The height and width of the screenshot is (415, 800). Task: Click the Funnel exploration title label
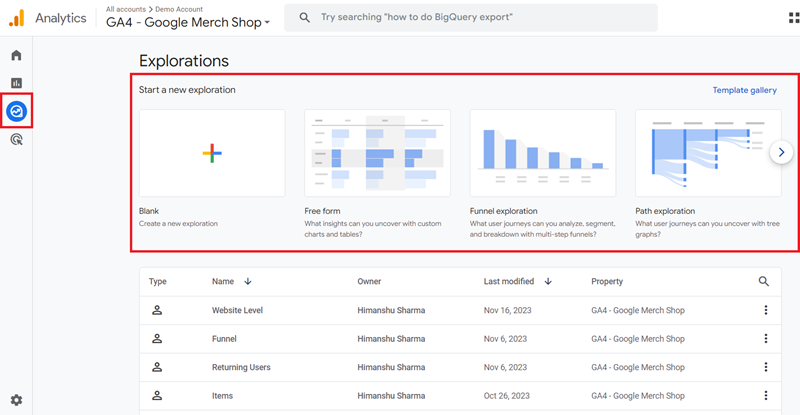[504, 211]
